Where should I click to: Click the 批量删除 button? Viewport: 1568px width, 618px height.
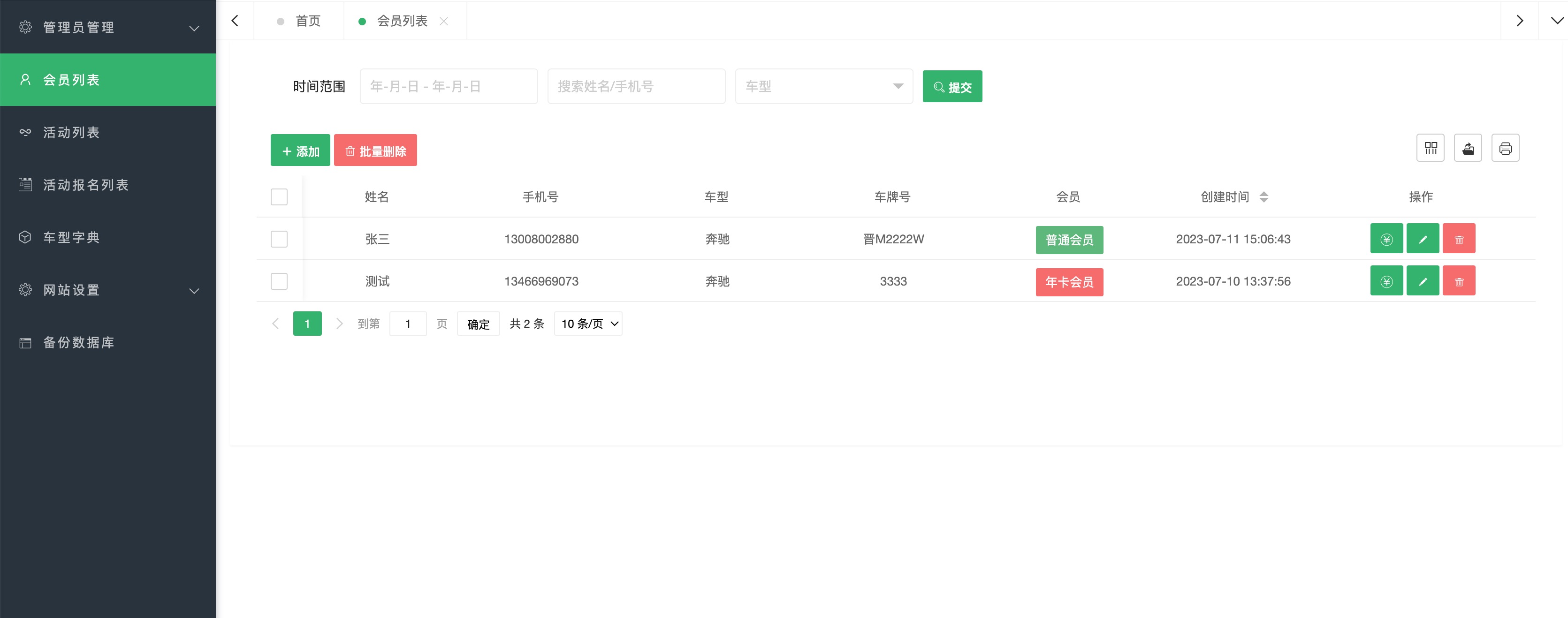[375, 150]
